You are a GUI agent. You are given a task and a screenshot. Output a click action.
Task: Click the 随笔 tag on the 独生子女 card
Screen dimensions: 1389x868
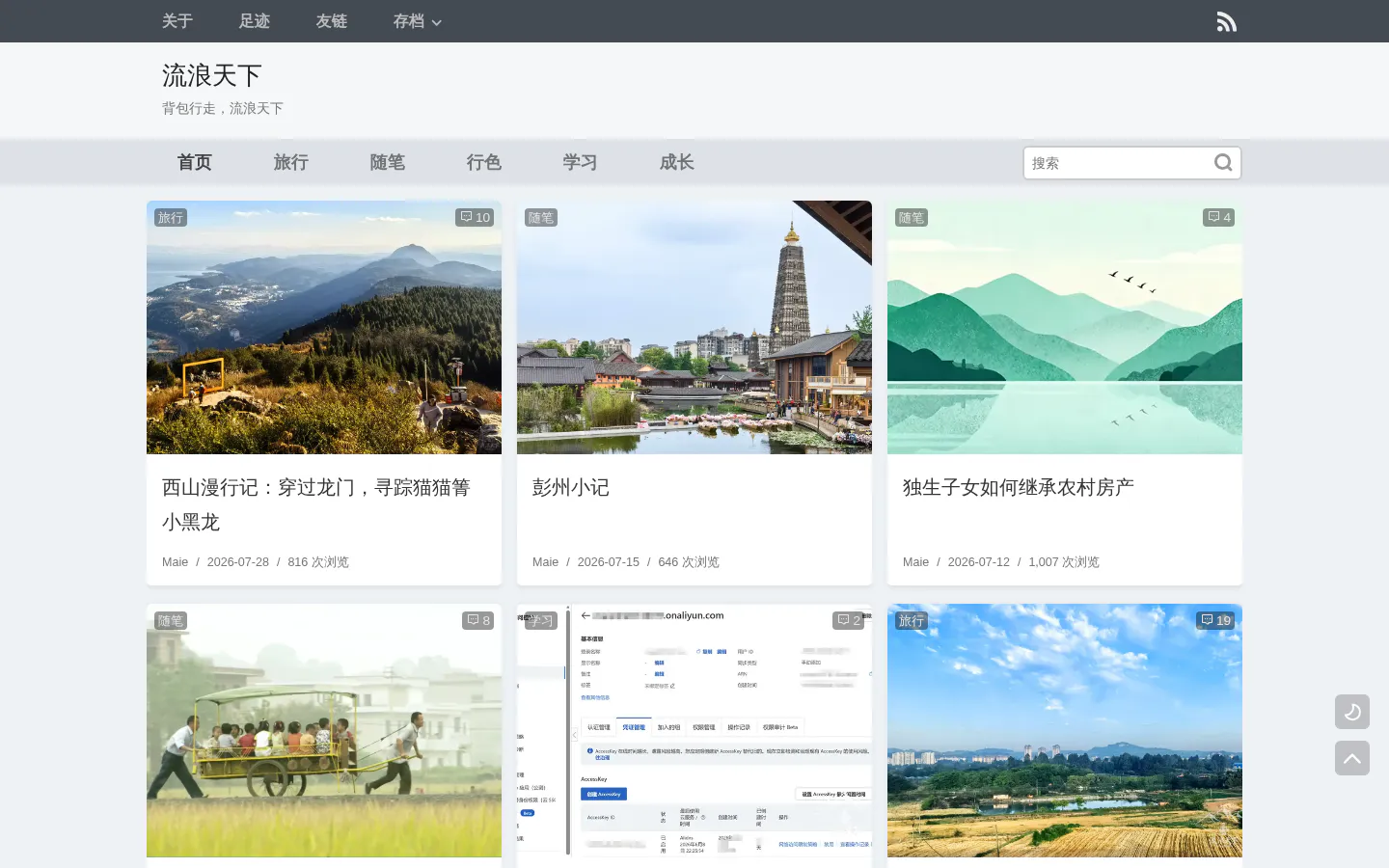click(912, 217)
